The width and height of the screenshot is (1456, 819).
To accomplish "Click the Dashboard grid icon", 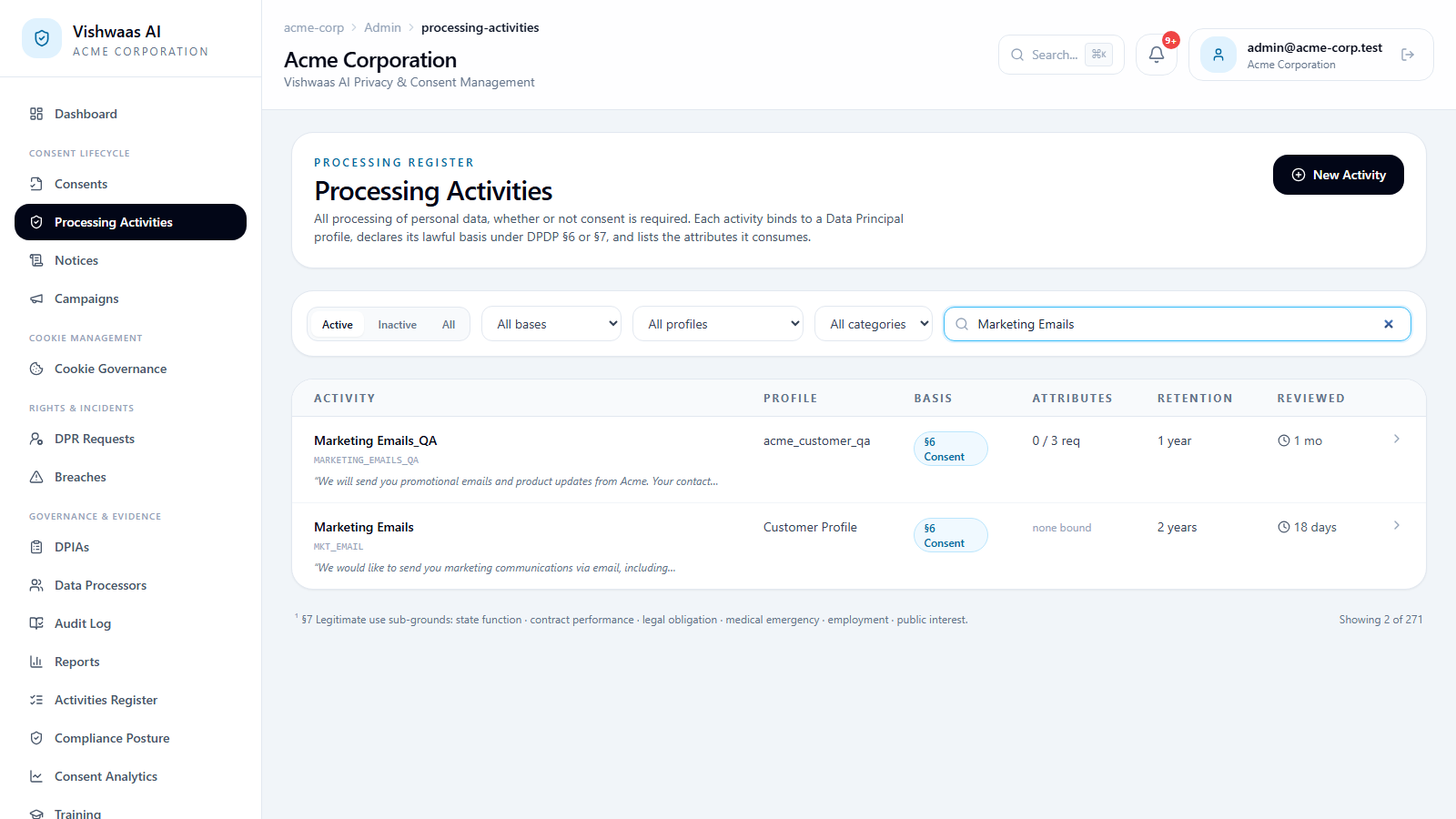I will click(x=36, y=114).
